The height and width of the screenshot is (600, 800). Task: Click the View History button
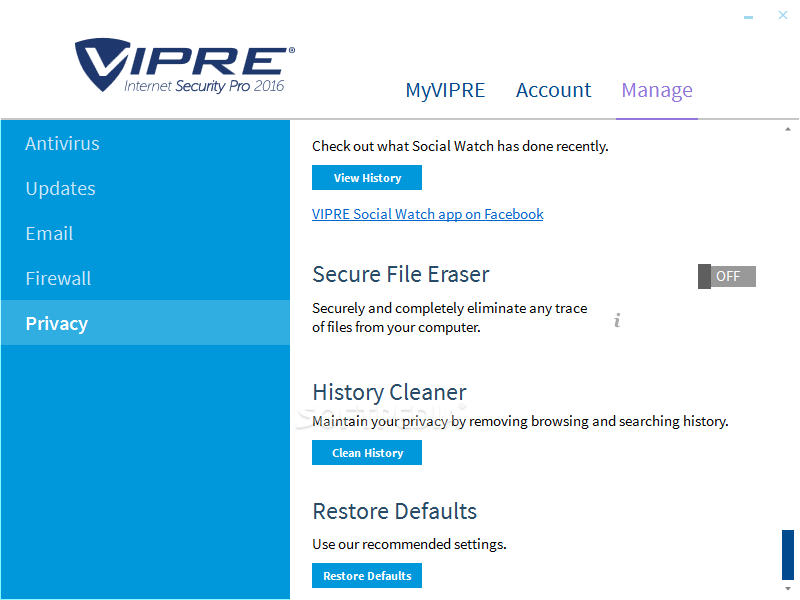point(367,178)
